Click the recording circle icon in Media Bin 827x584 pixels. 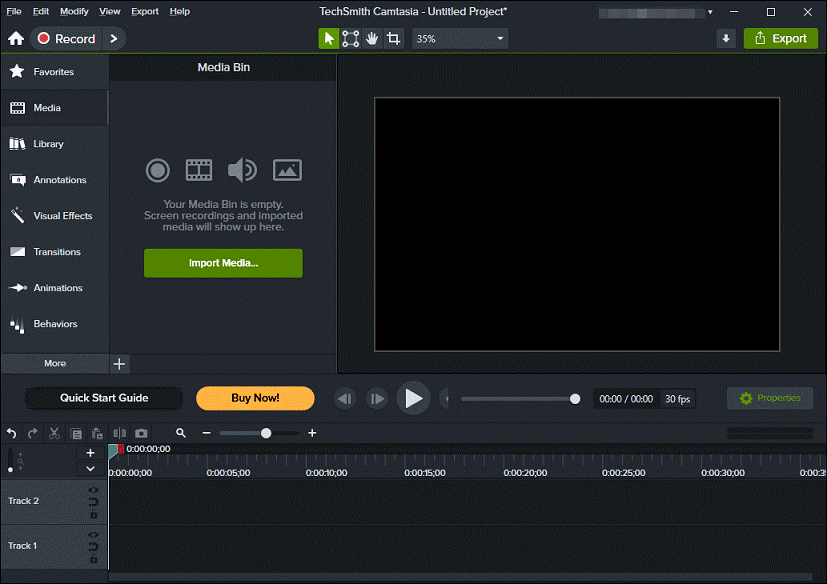pyautogui.click(x=157, y=170)
